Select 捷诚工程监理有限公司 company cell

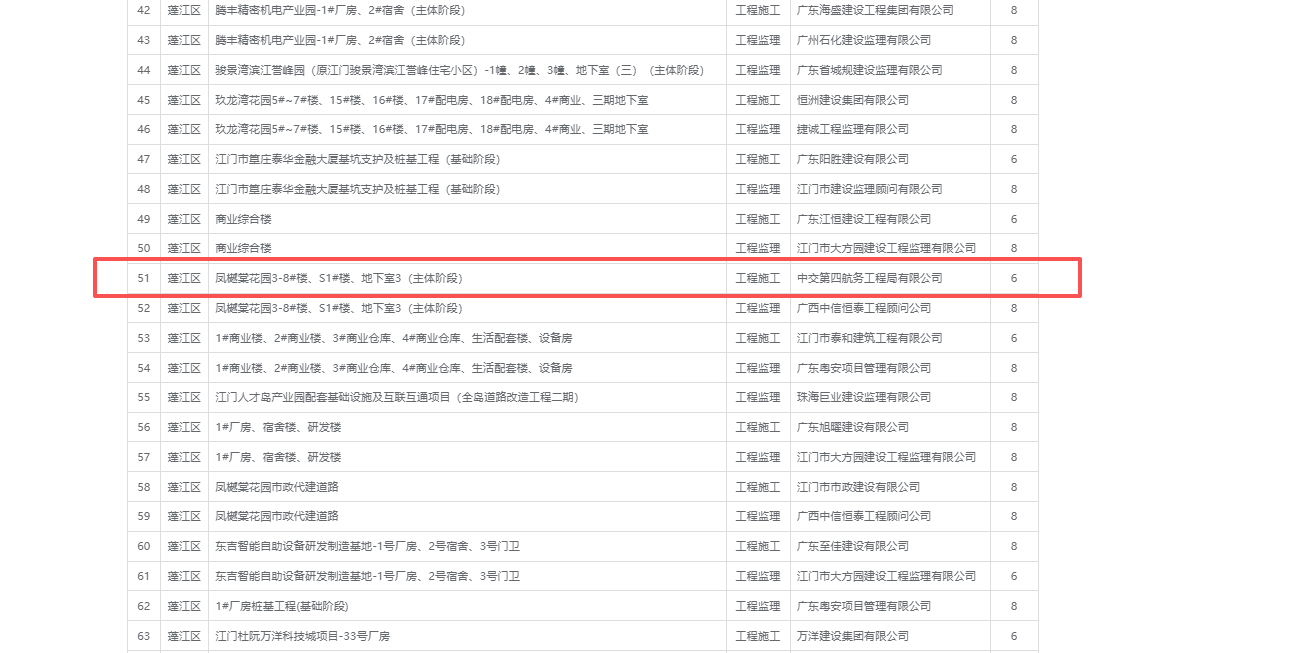click(x=852, y=129)
